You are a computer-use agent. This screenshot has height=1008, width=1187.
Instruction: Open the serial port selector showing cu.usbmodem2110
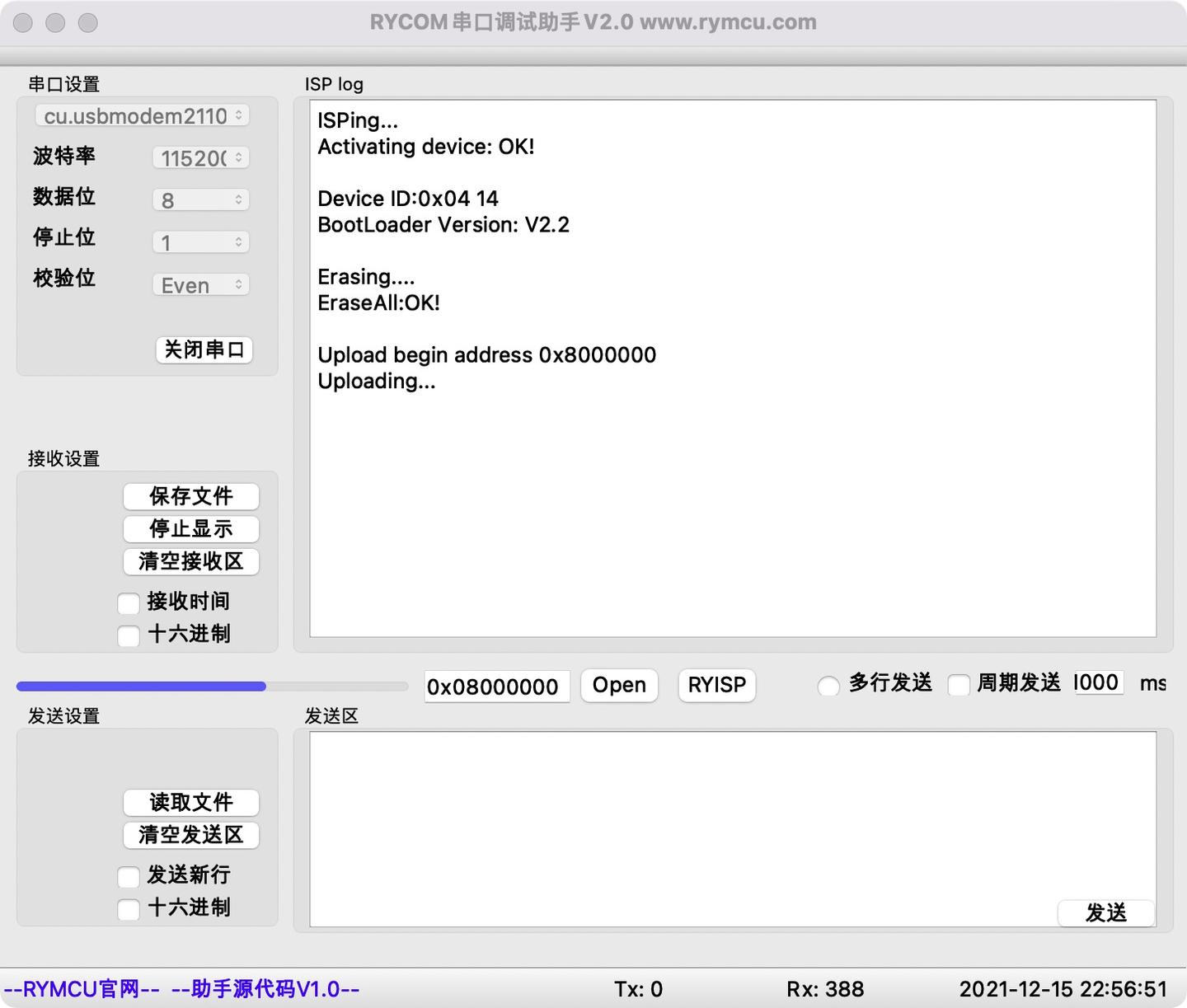[x=141, y=116]
